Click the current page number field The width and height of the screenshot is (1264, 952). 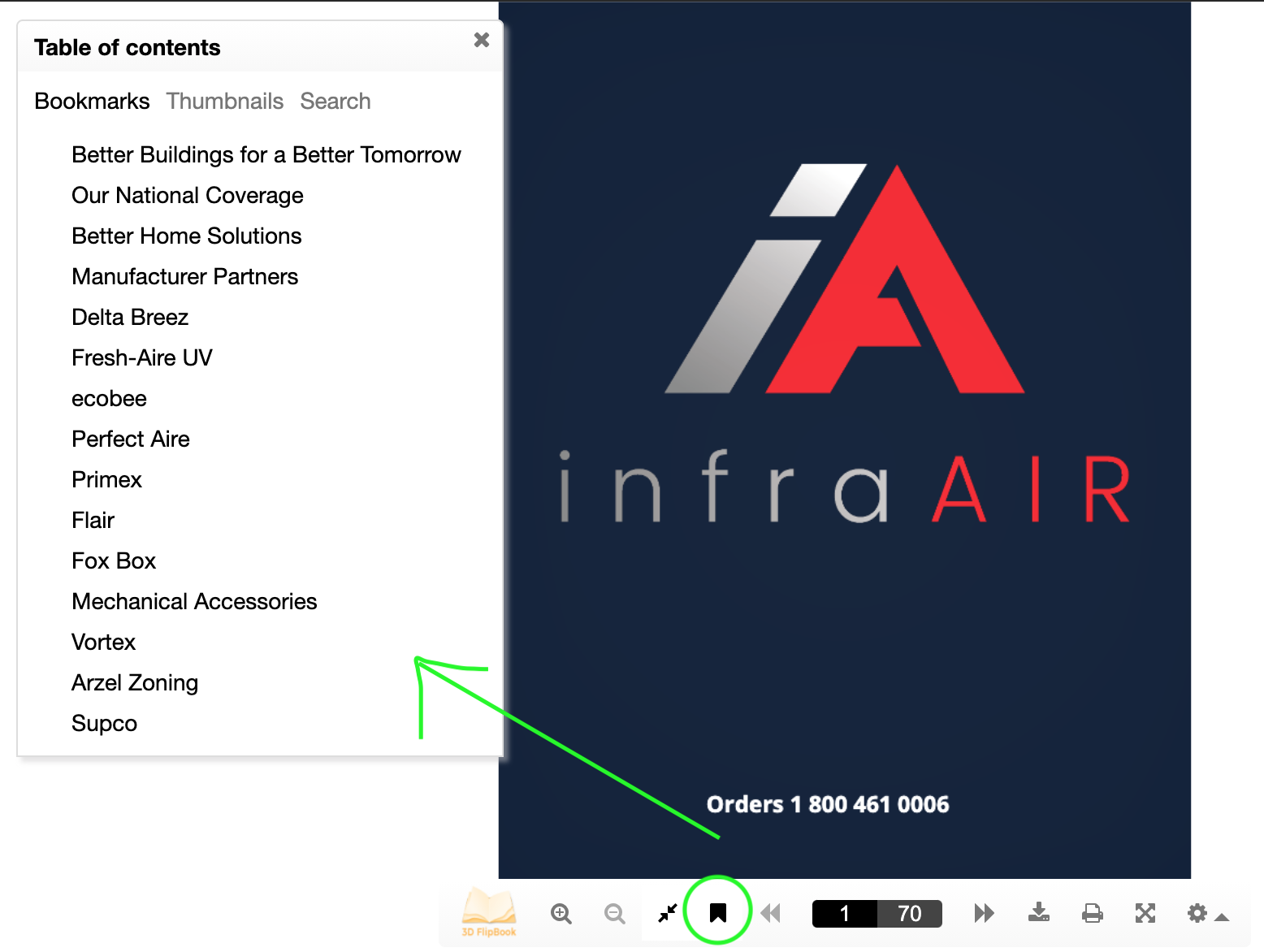coord(845,914)
